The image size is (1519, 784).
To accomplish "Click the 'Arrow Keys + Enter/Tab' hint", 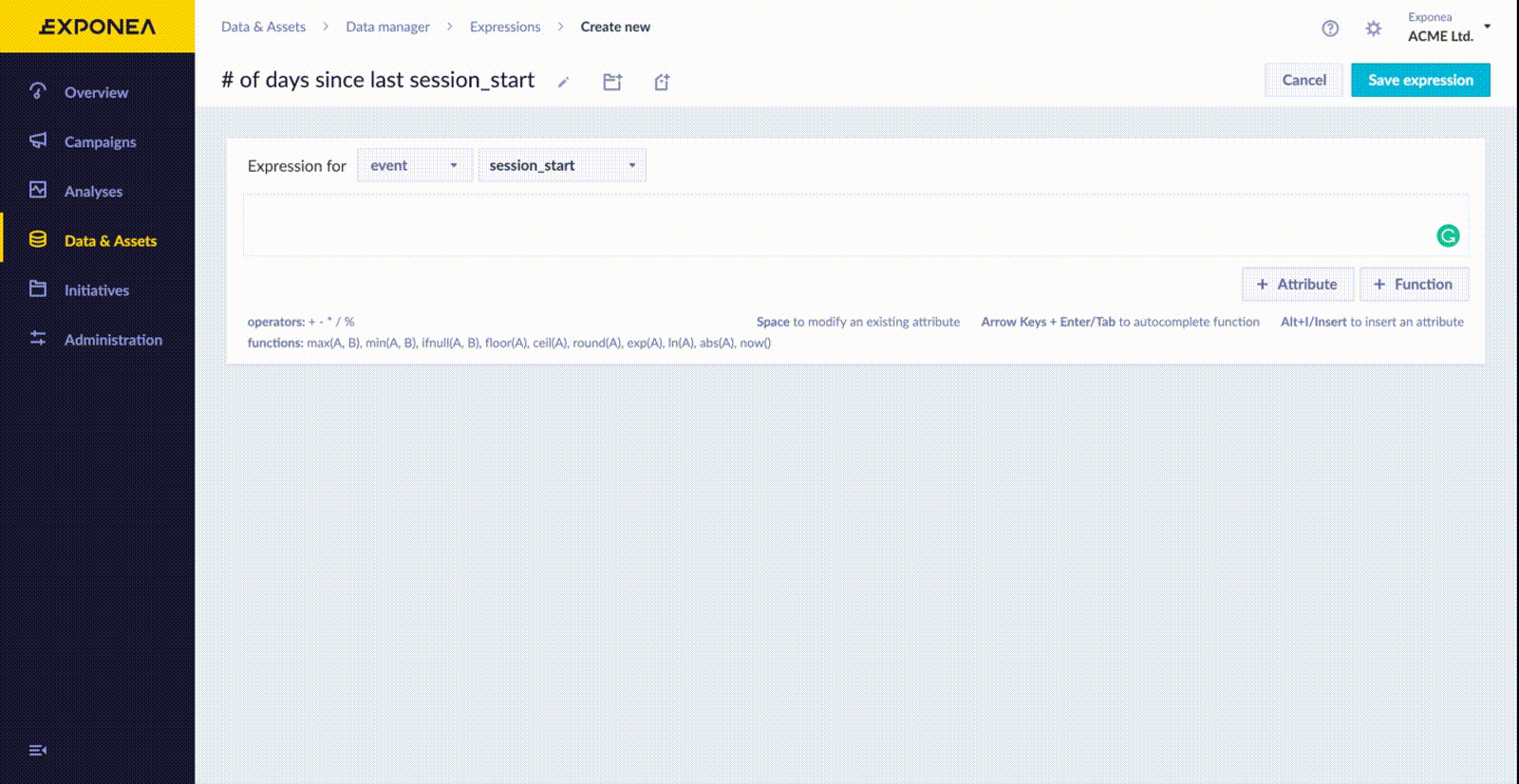I will 1120,322.
